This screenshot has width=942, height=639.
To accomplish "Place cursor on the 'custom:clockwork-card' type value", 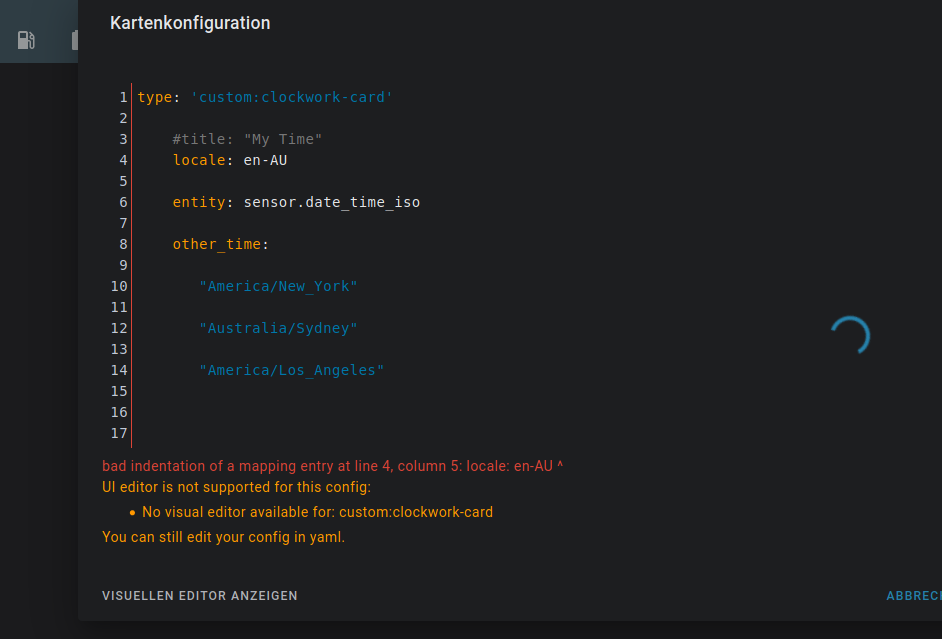I will click(x=292, y=97).
